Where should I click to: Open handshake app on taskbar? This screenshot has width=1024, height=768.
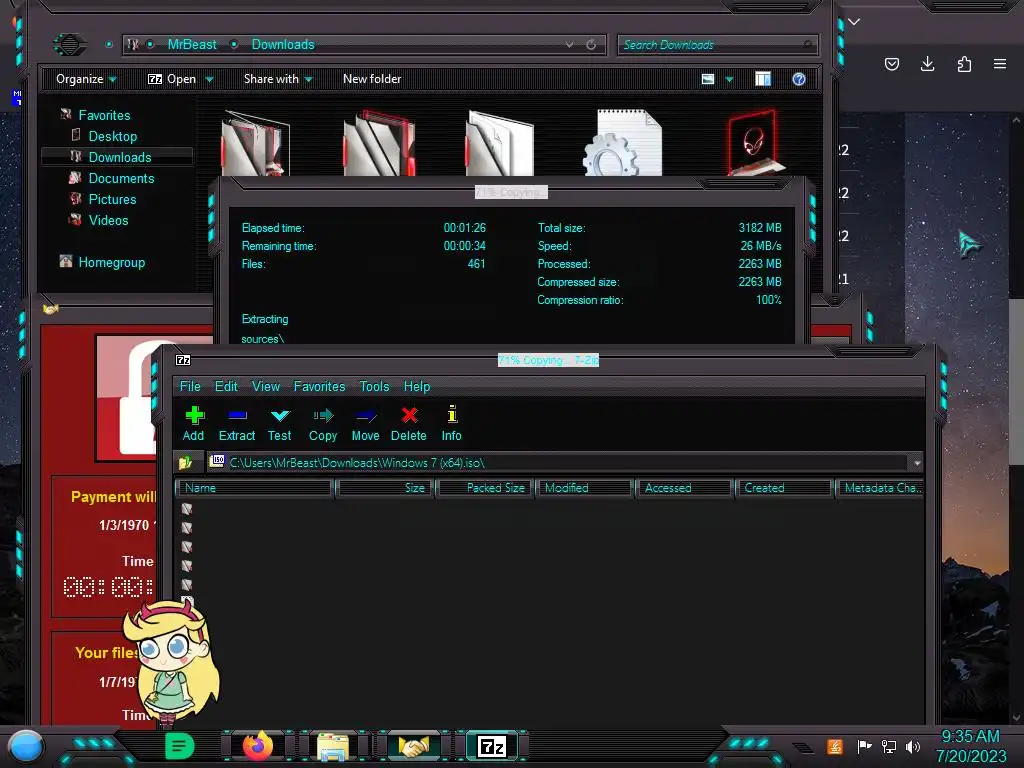tap(413, 746)
